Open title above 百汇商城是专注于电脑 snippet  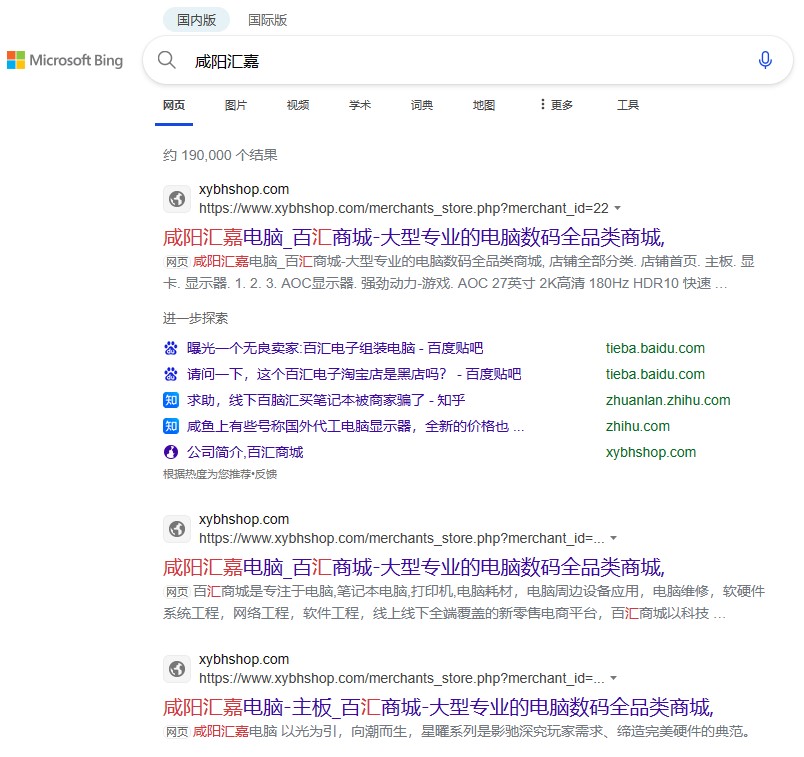tap(414, 568)
